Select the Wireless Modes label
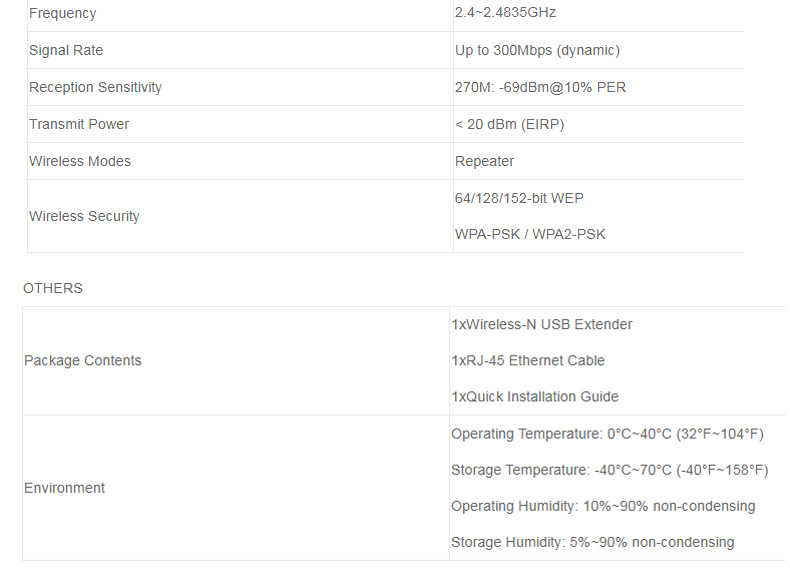This screenshot has height=576, width=790. [x=80, y=161]
